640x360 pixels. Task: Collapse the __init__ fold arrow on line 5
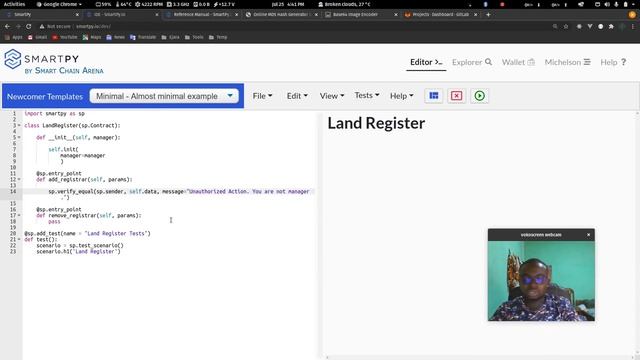[x=19, y=138]
